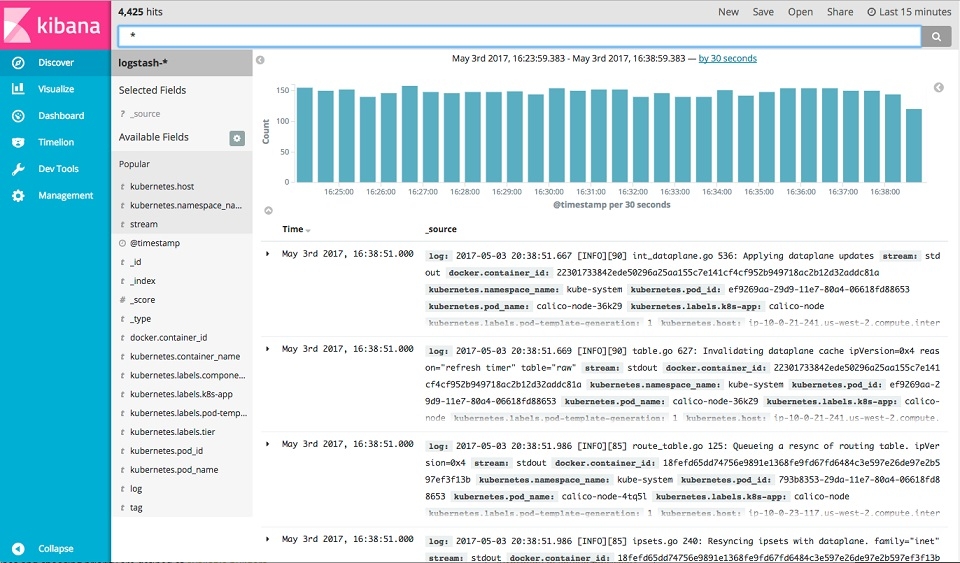Click the Kibana logo
Image resolution: width=960 pixels, height=563 pixels.
tap(55, 25)
